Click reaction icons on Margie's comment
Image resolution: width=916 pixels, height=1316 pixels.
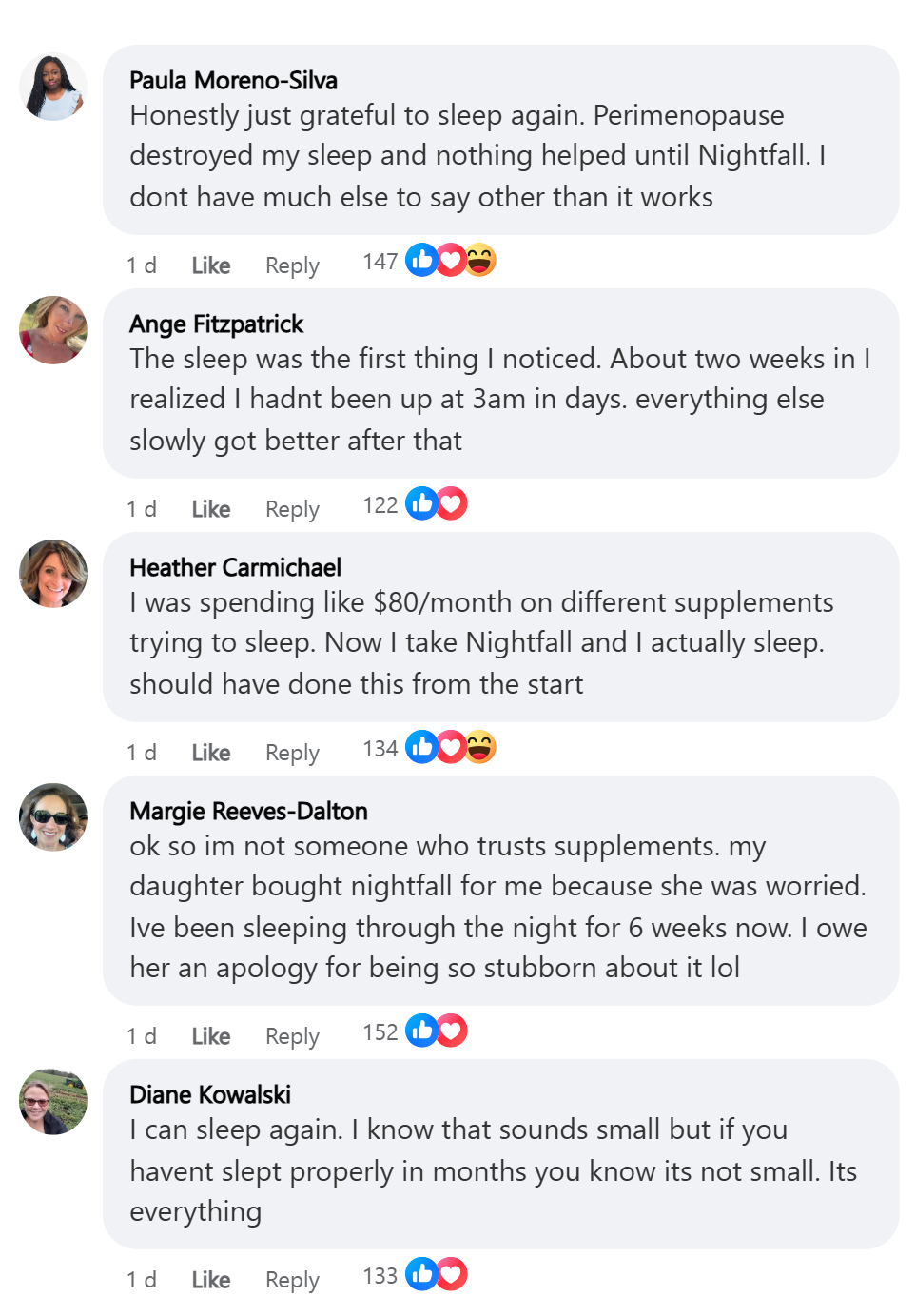tap(437, 1031)
